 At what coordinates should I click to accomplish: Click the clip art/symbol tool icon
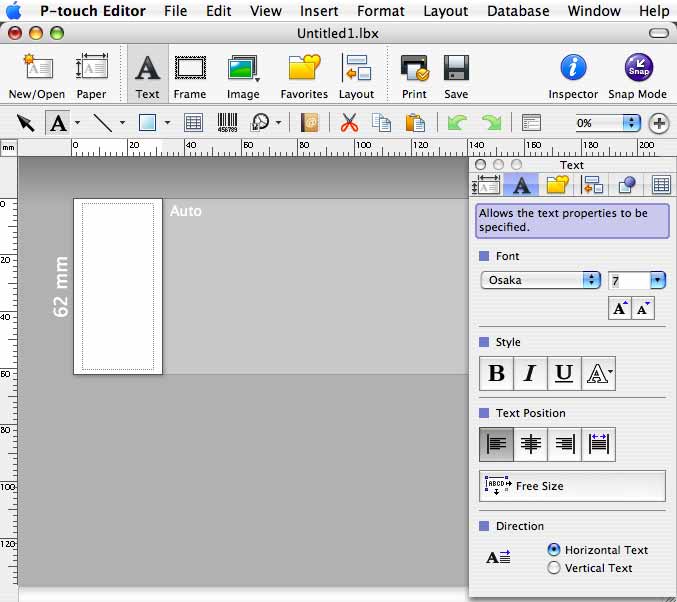point(260,123)
